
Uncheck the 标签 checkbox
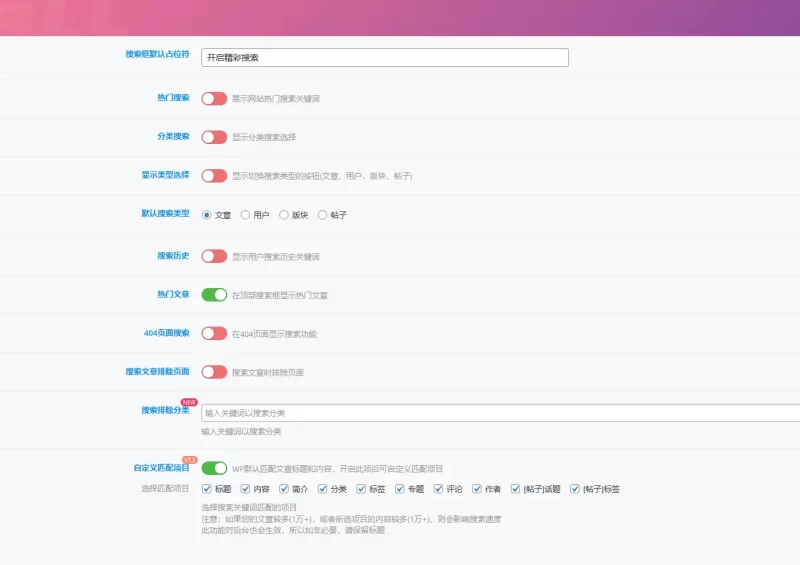click(361, 489)
